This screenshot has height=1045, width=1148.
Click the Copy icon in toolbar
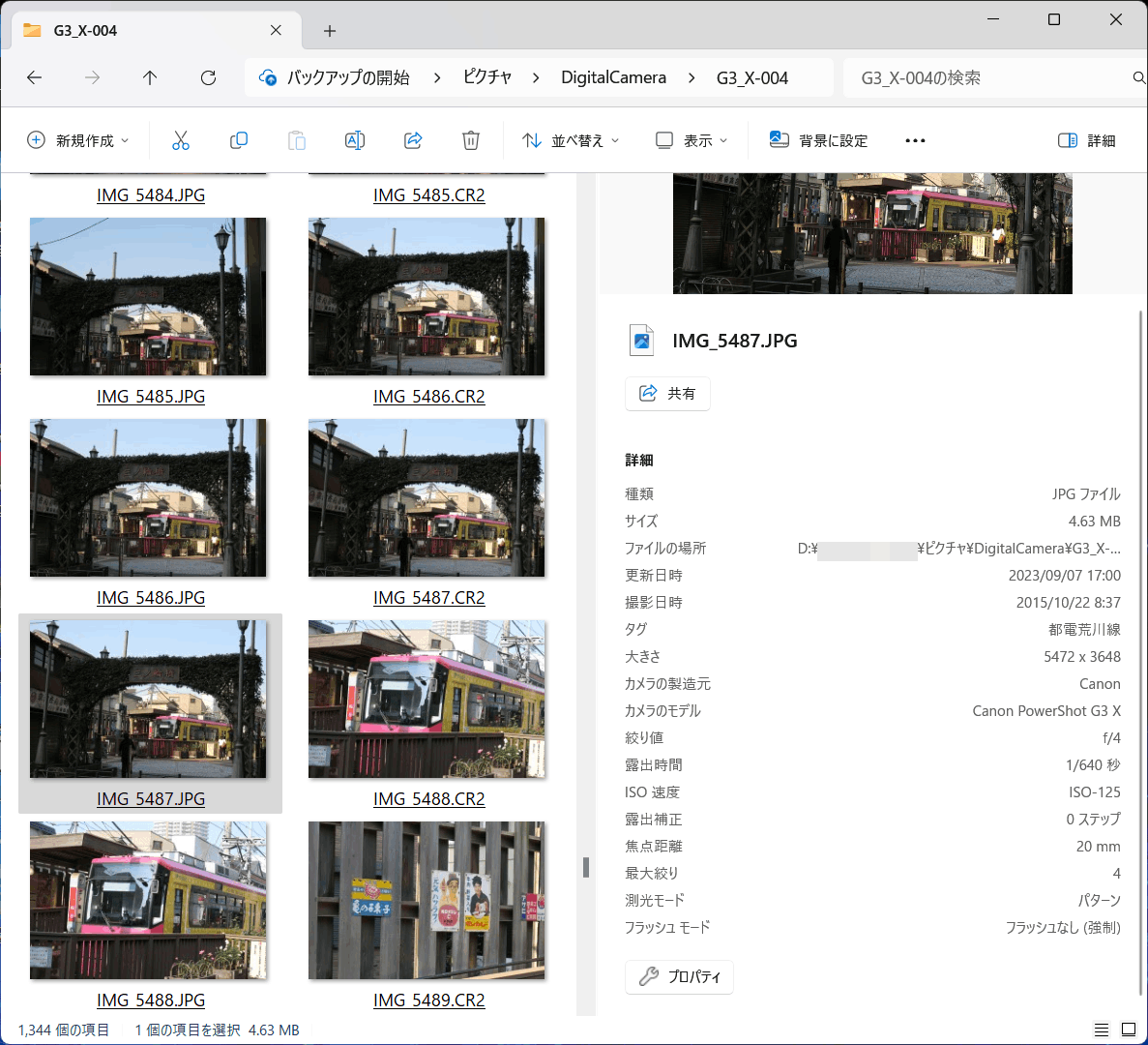239,140
